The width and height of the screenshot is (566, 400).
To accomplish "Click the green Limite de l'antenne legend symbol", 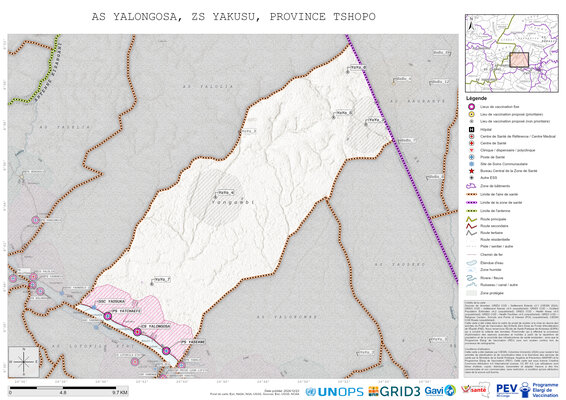I will pos(471,211).
